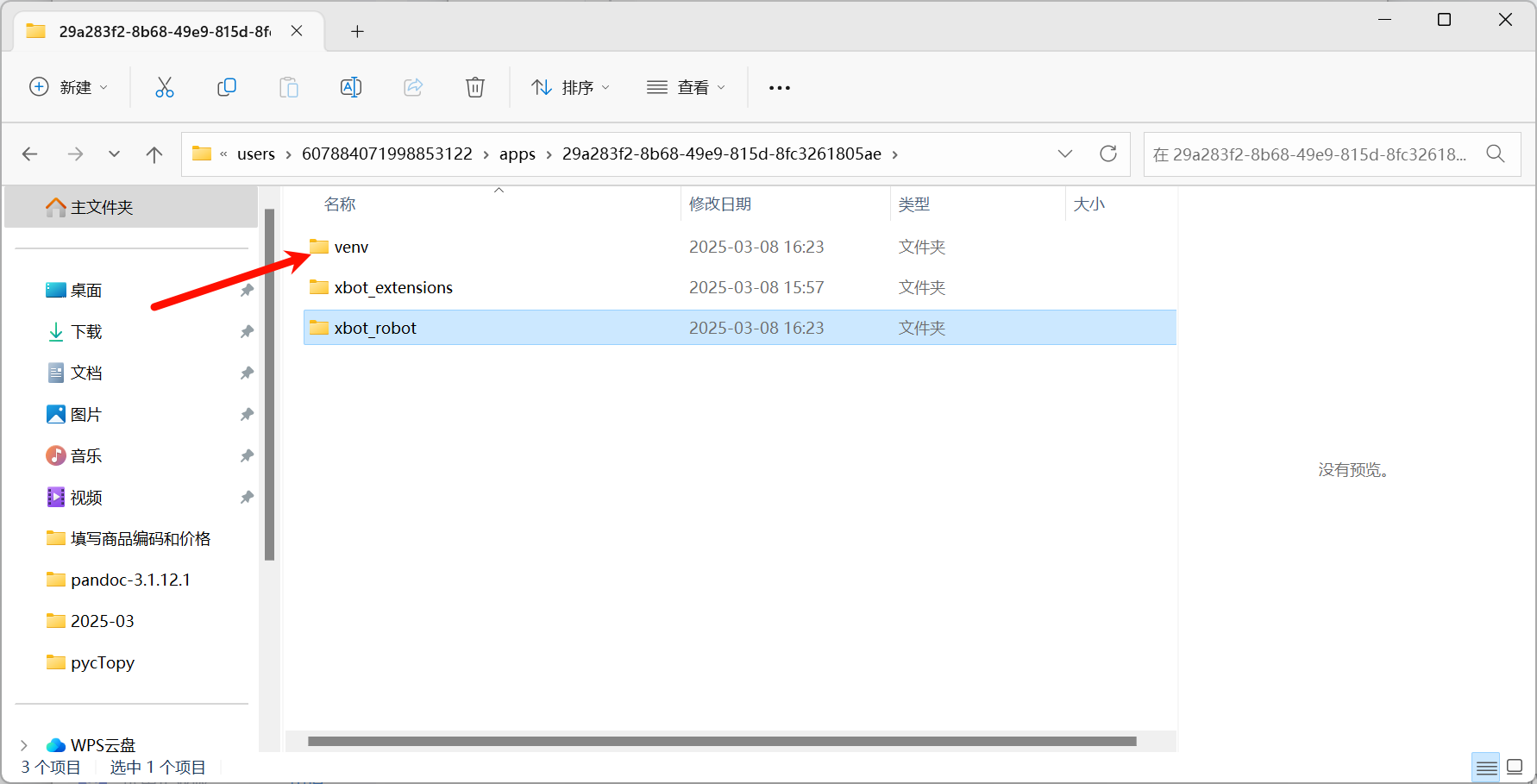The height and width of the screenshot is (784, 1537).
Task: Open the 查看 view menu
Action: coord(686,87)
